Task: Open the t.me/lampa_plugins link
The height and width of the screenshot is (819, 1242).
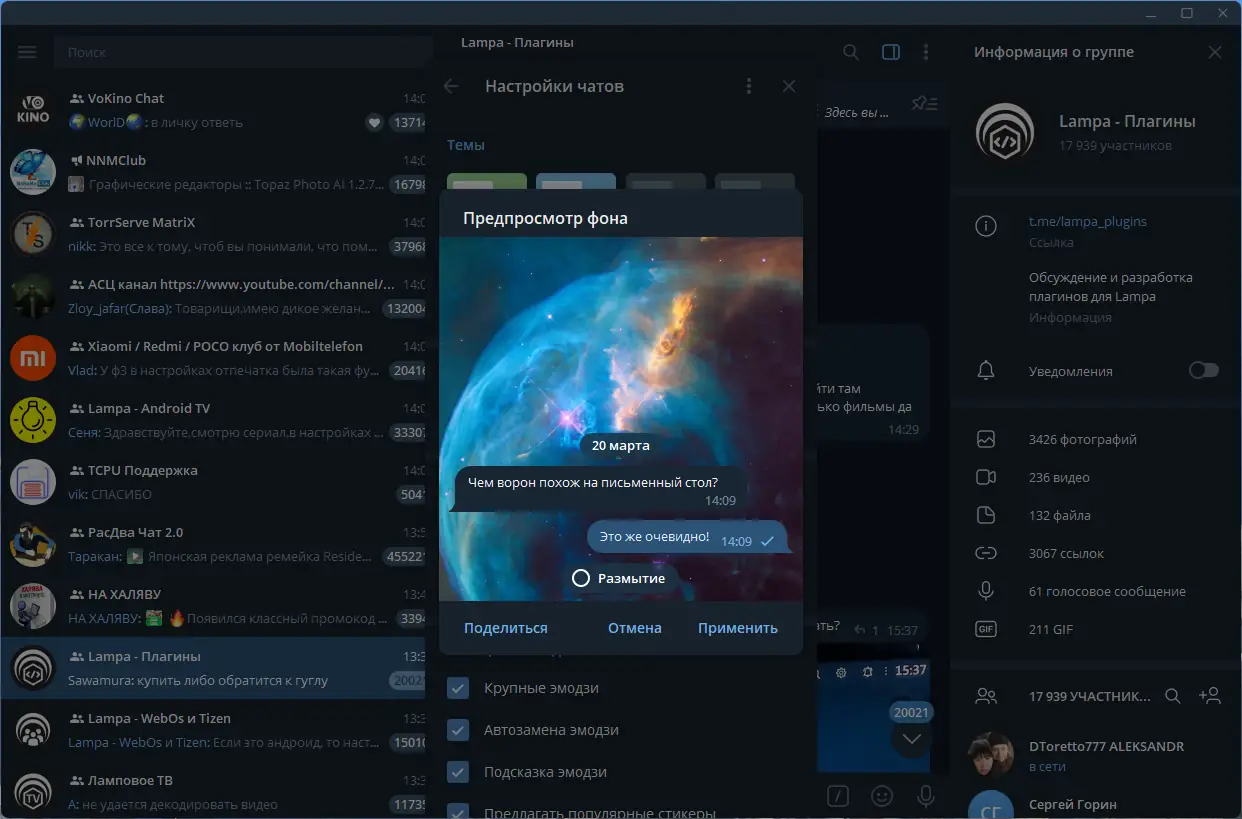Action: click(x=1088, y=221)
